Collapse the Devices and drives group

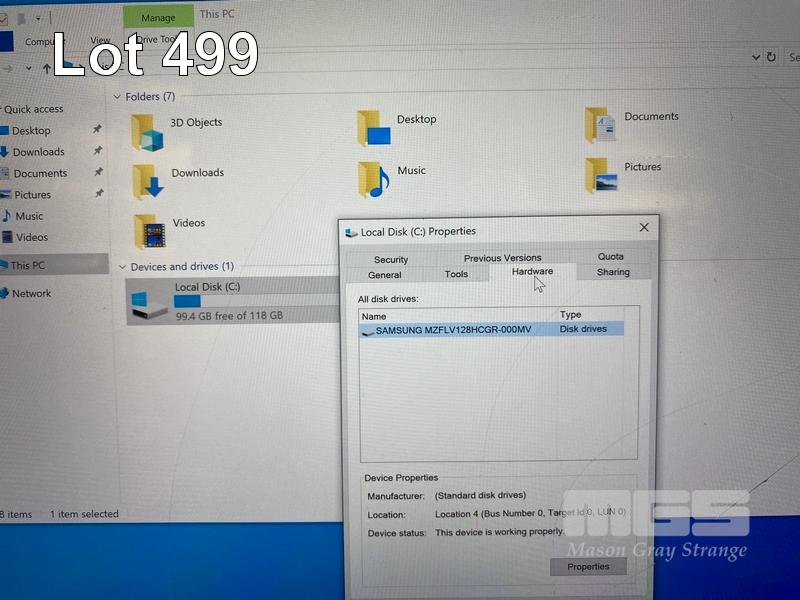(x=122, y=267)
